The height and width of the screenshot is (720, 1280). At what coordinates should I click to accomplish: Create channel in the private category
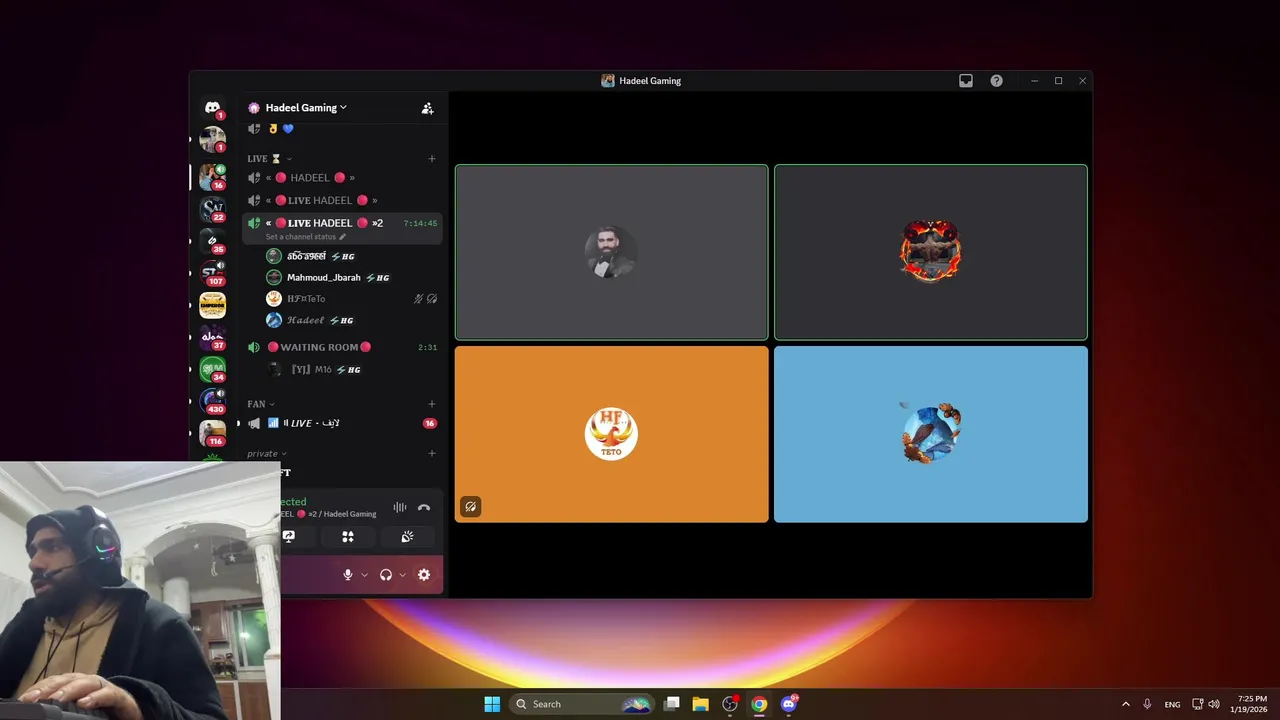click(432, 453)
